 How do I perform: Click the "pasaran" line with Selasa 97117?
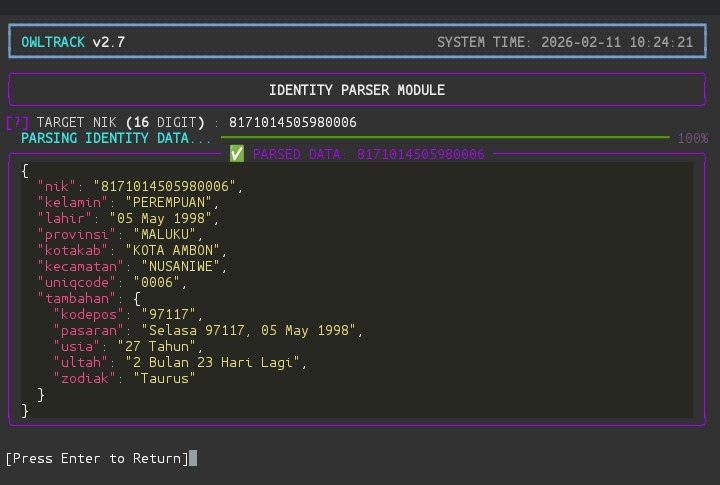click(208, 331)
